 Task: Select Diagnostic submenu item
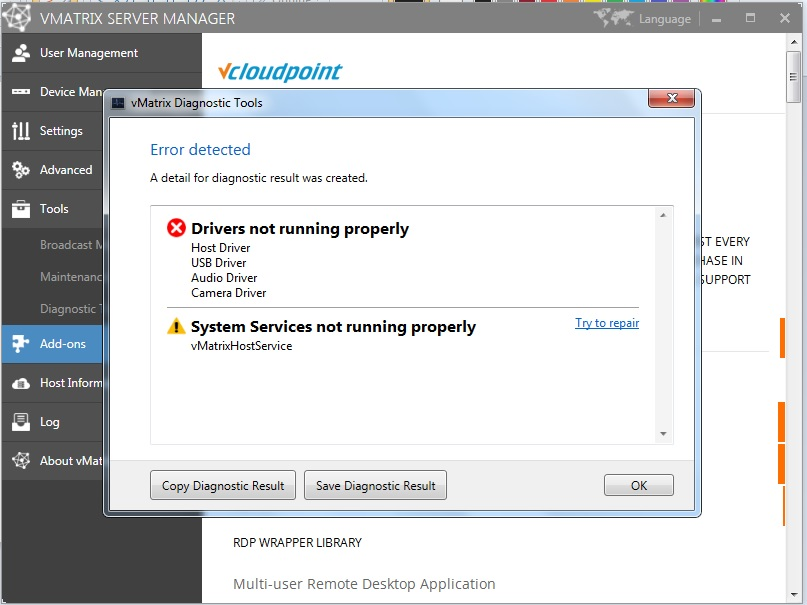click(x=71, y=309)
